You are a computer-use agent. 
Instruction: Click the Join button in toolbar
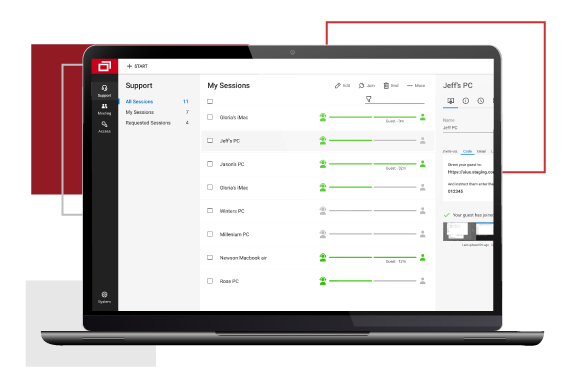coord(367,85)
